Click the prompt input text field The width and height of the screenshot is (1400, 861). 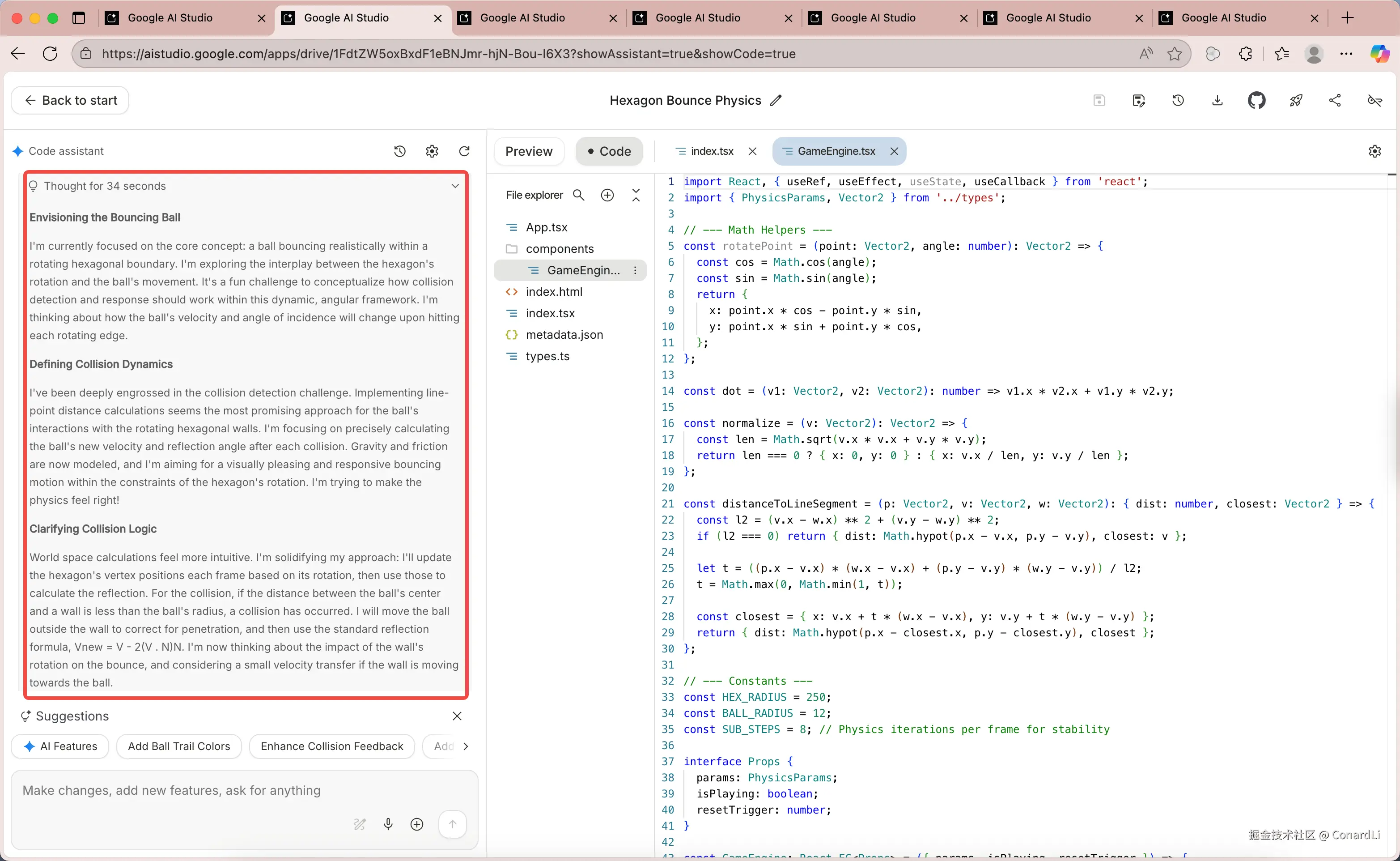point(245,790)
